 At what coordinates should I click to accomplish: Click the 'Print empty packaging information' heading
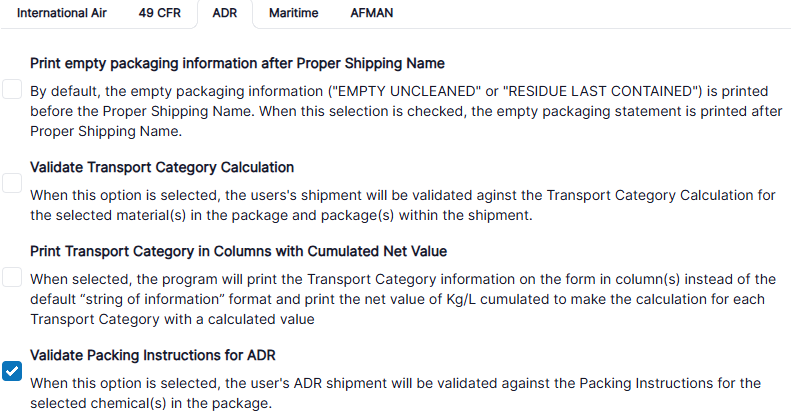point(237,63)
